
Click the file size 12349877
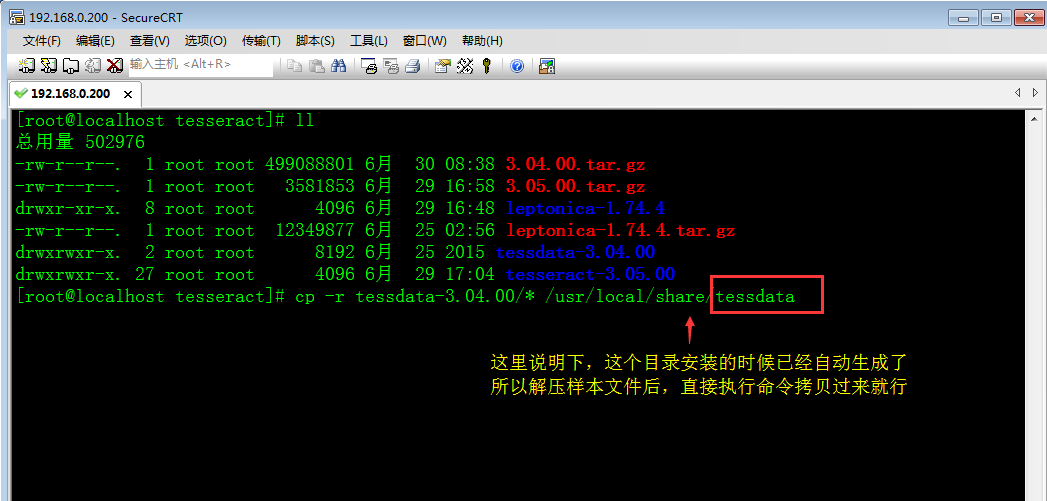click(x=315, y=230)
